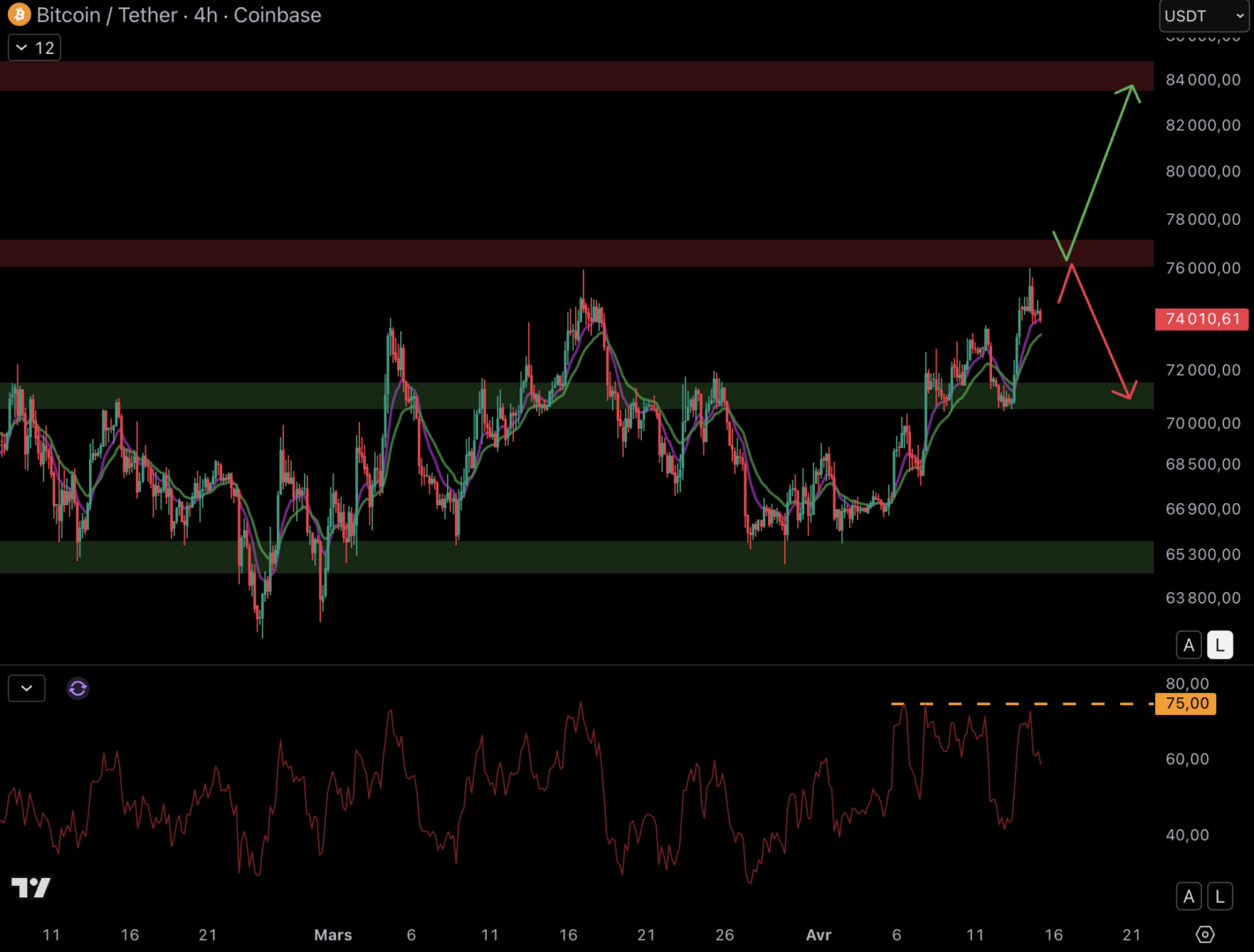Click the Avr label on time axis
Viewport: 1254px width, 952px height.
click(818, 935)
